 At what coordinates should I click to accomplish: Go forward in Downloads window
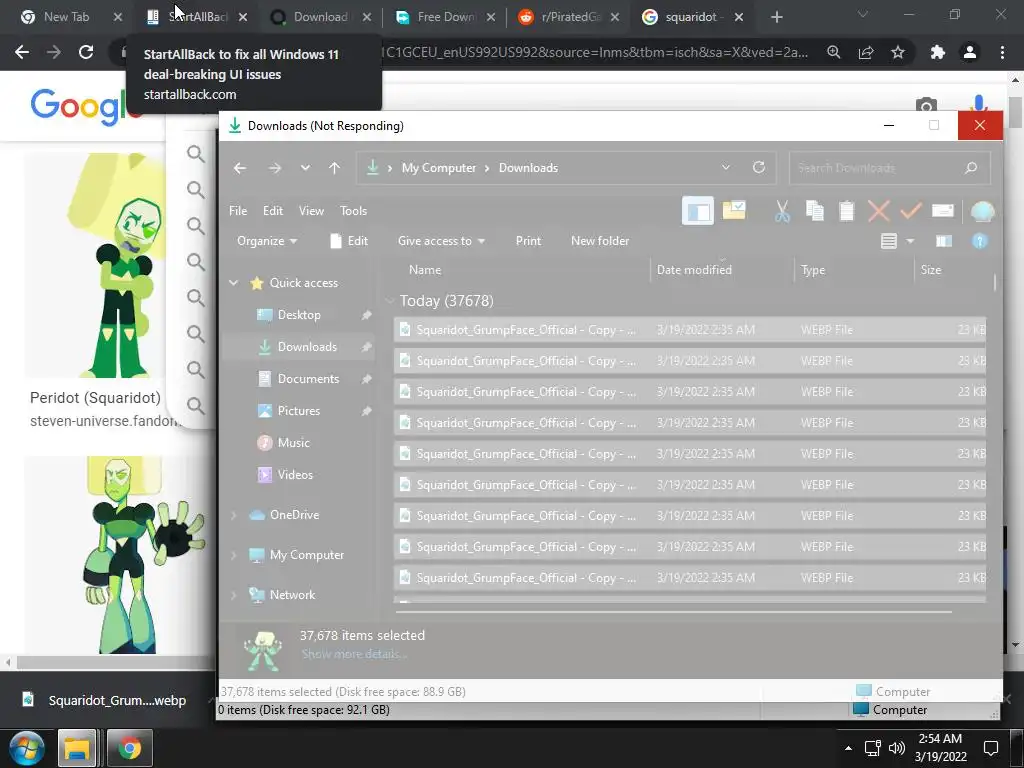(275, 168)
